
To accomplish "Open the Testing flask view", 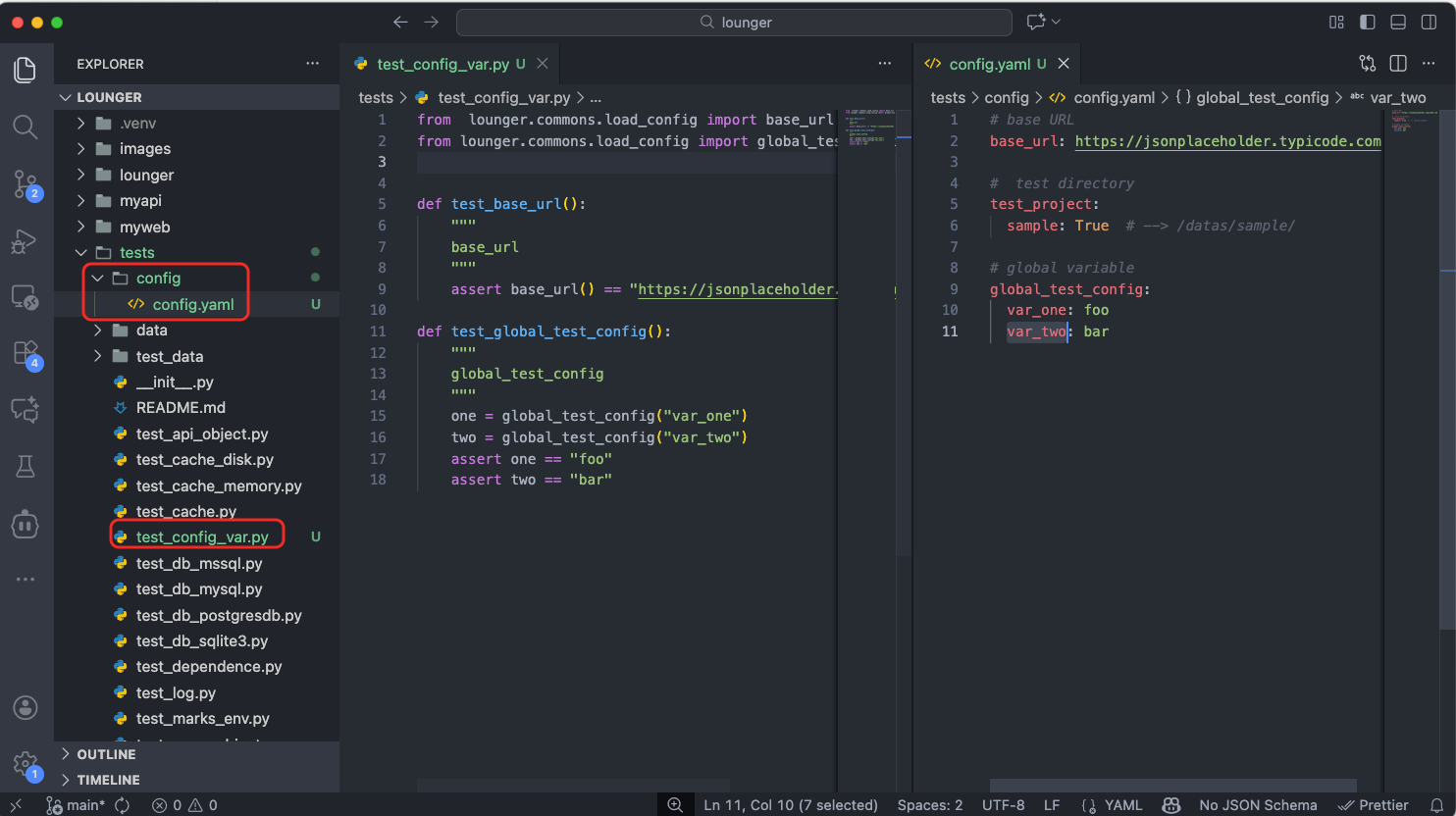I will pyautogui.click(x=26, y=467).
